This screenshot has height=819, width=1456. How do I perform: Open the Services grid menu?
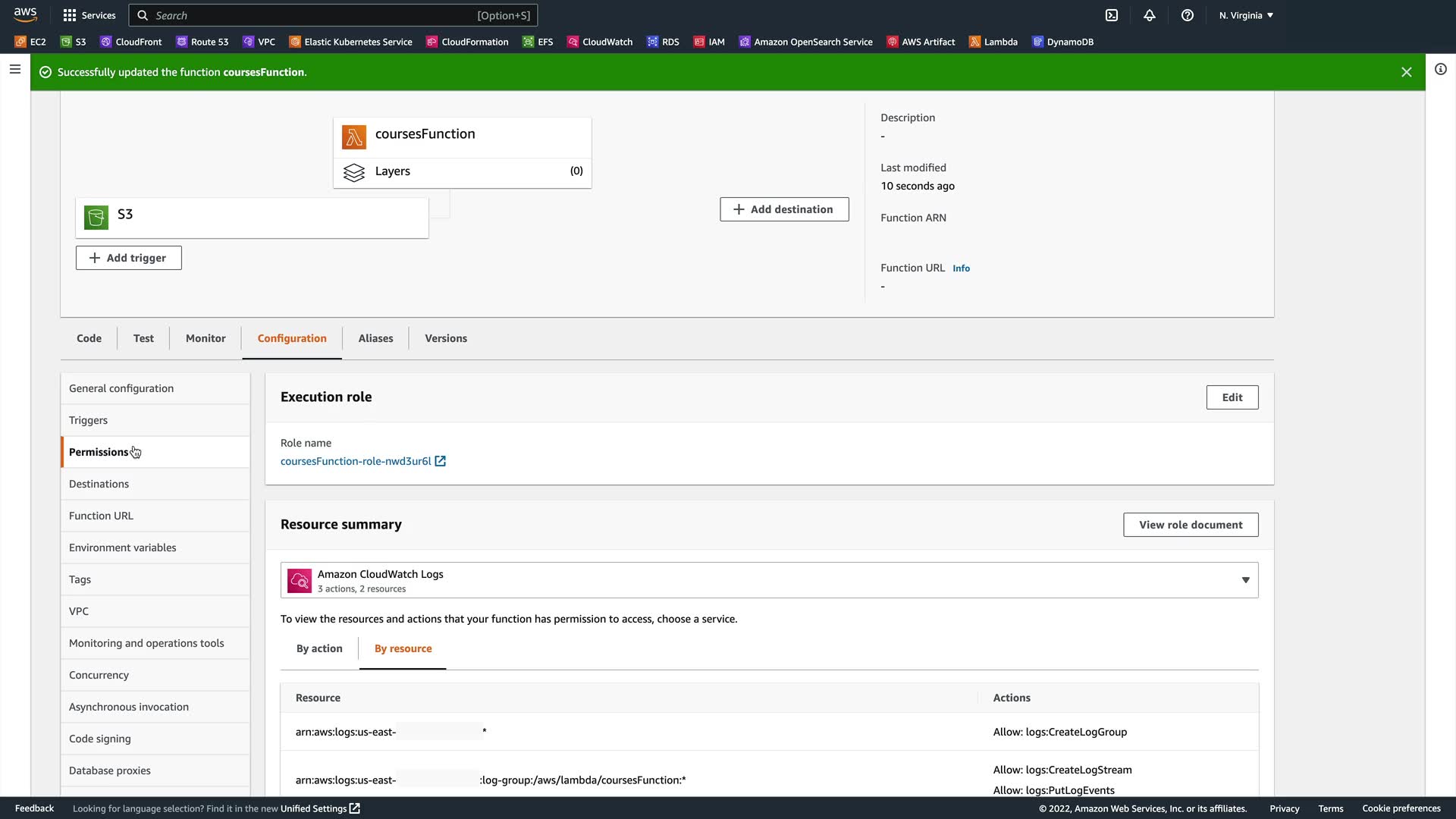[x=89, y=15]
